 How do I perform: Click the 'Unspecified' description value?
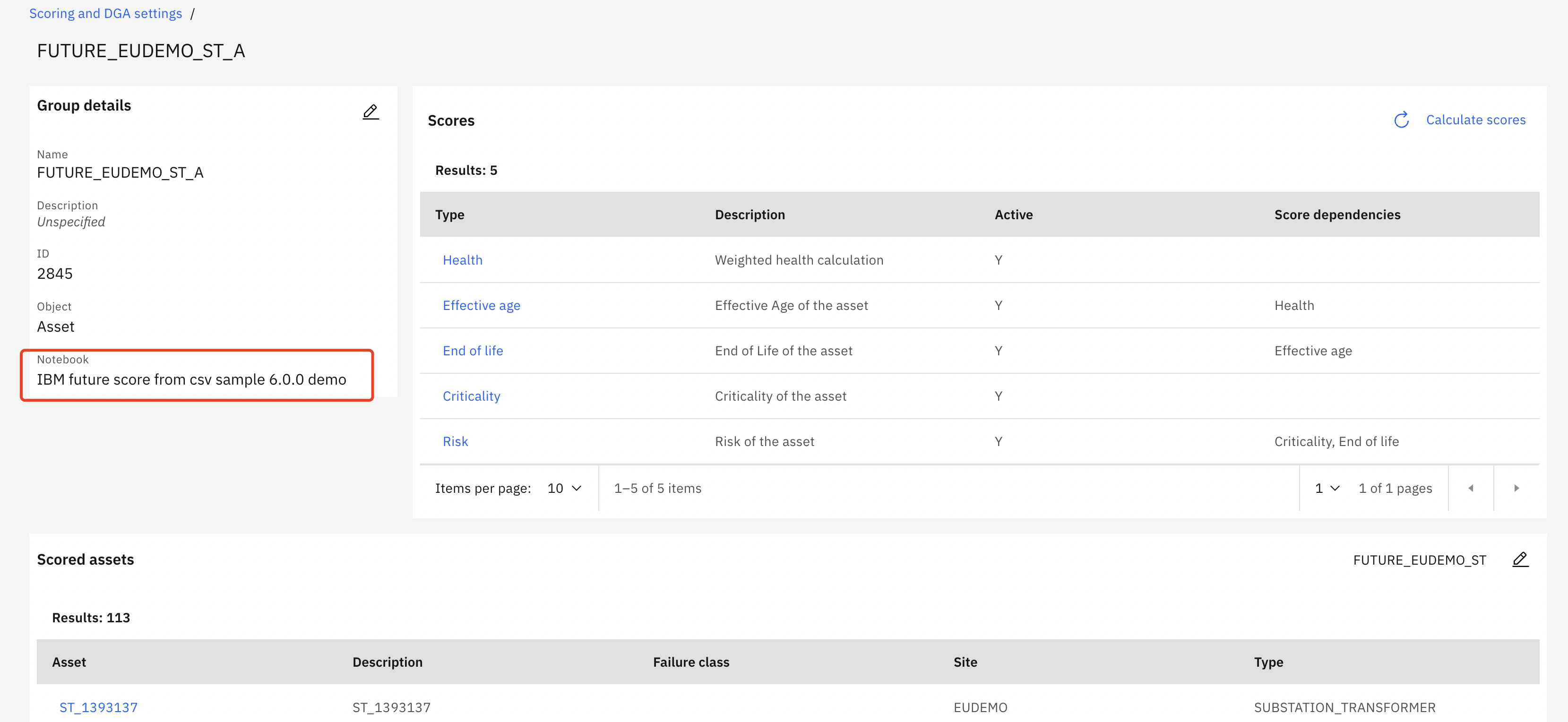coord(70,222)
